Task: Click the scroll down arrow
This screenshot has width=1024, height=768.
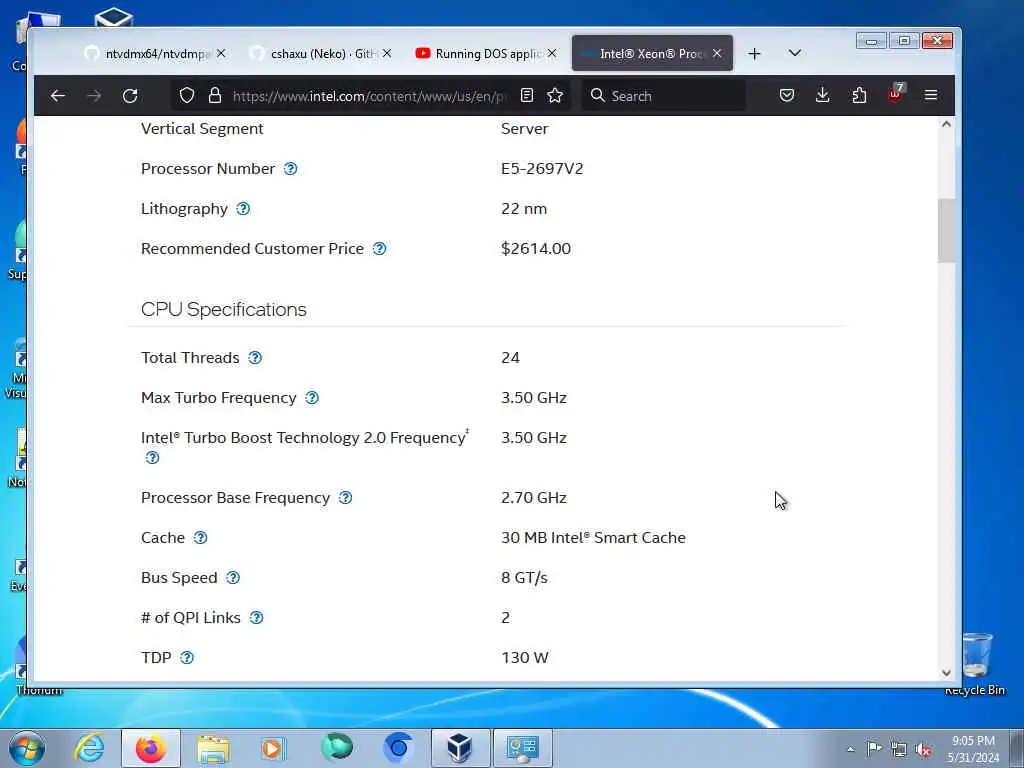Action: point(946,673)
